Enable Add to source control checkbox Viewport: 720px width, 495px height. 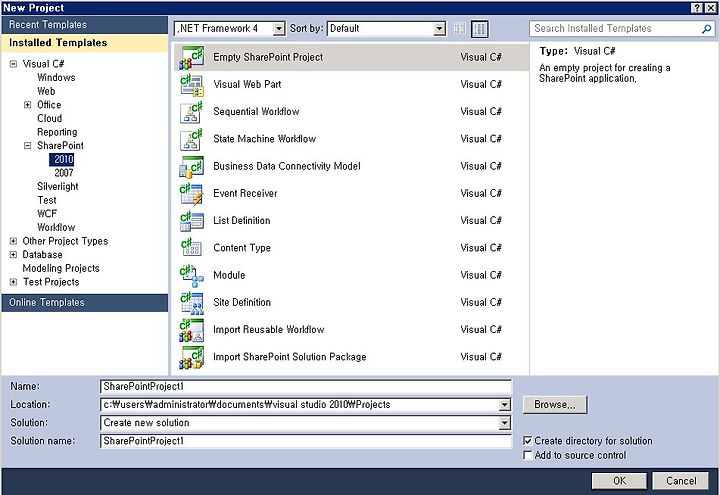point(528,455)
